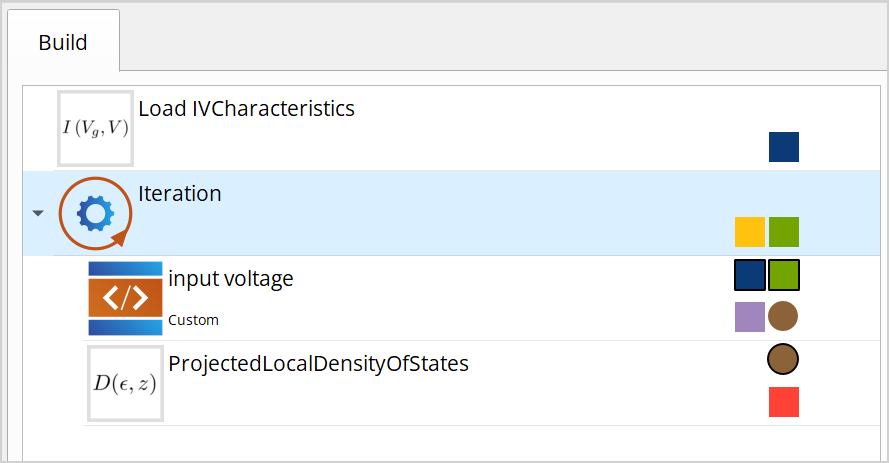This screenshot has height=463, width=889.
Task: Click the input voltage code script icon
Action: click(x=125, y=298)
